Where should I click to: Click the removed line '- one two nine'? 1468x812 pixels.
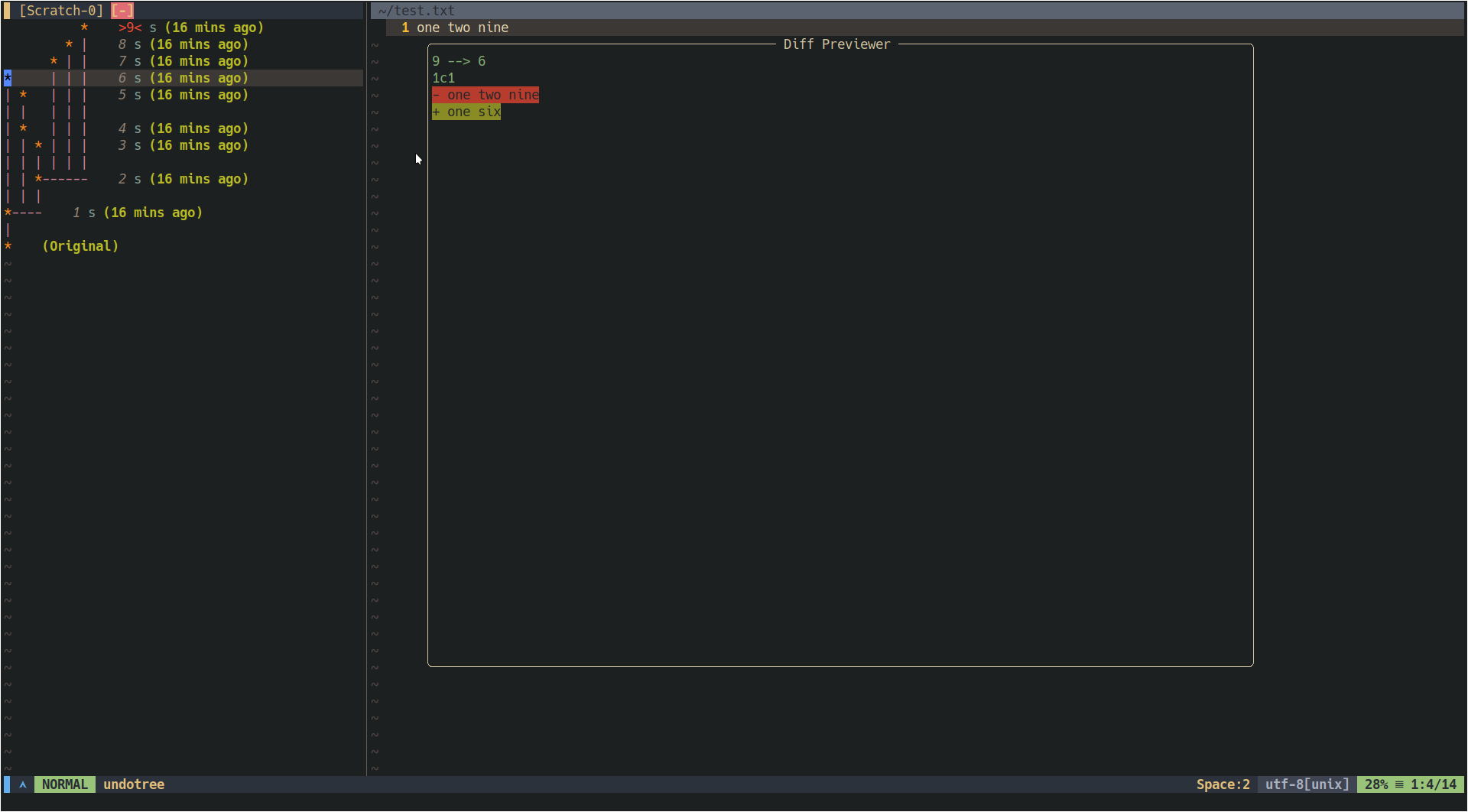(486, 95)
